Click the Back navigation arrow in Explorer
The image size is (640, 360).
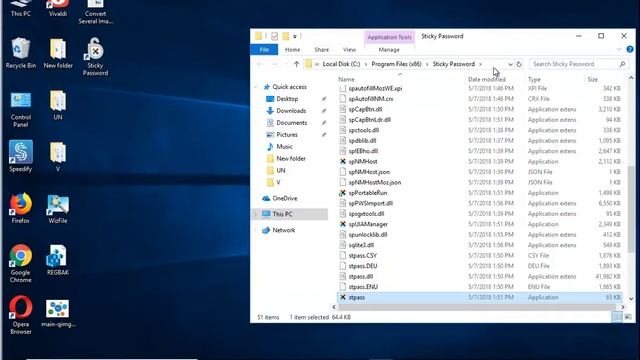pos(260,64)
